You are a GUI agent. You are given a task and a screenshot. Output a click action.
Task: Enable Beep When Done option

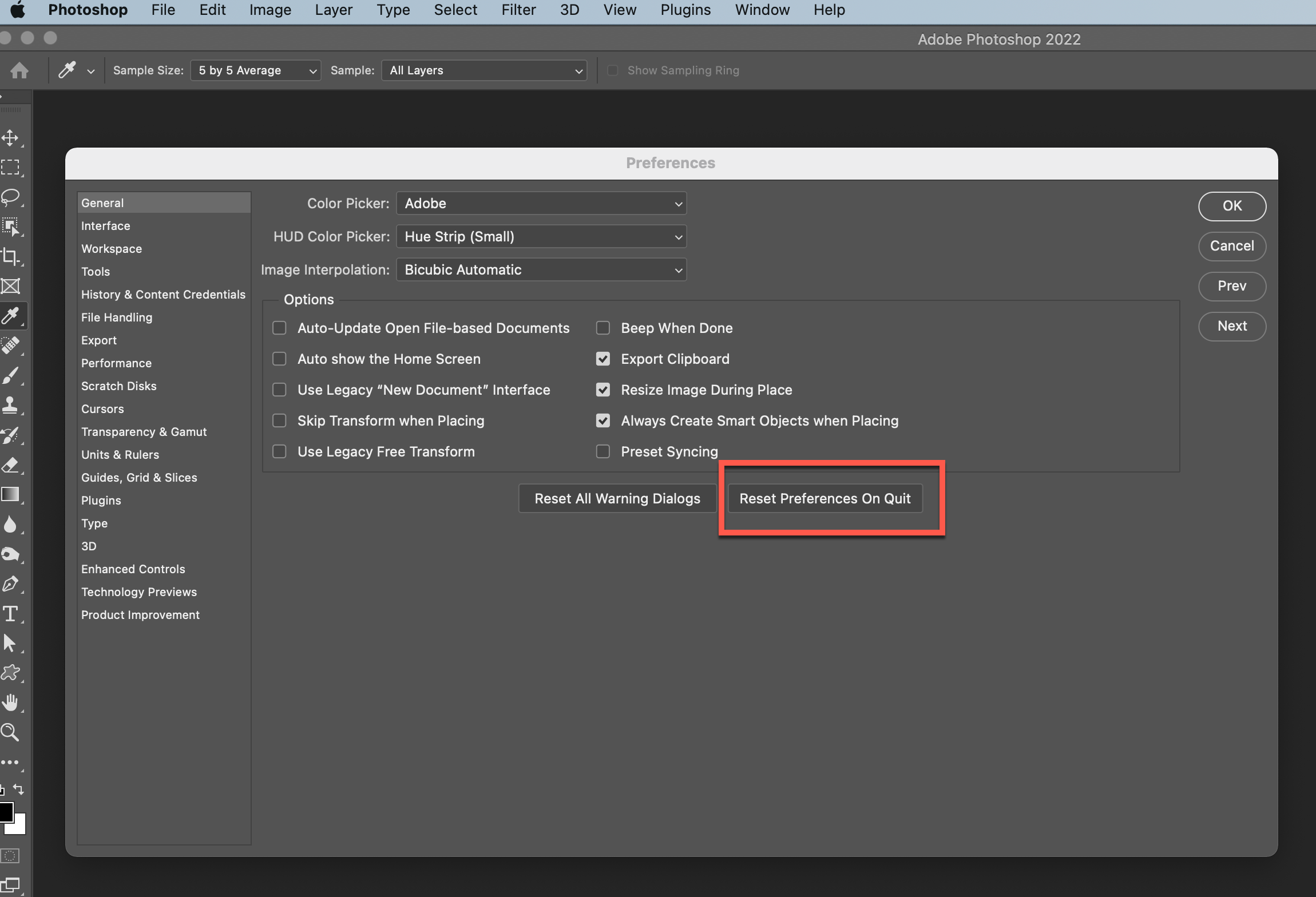[x=603, y=328]
